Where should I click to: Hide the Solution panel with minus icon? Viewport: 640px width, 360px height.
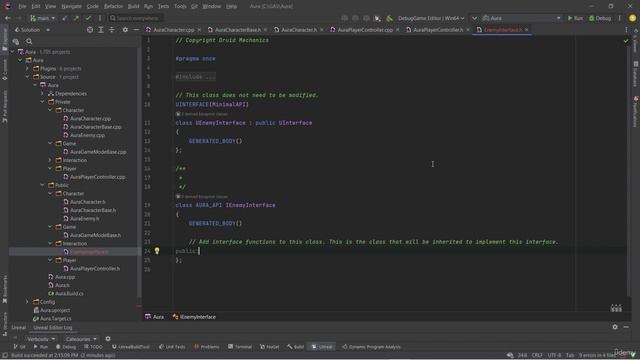(136, 30)
